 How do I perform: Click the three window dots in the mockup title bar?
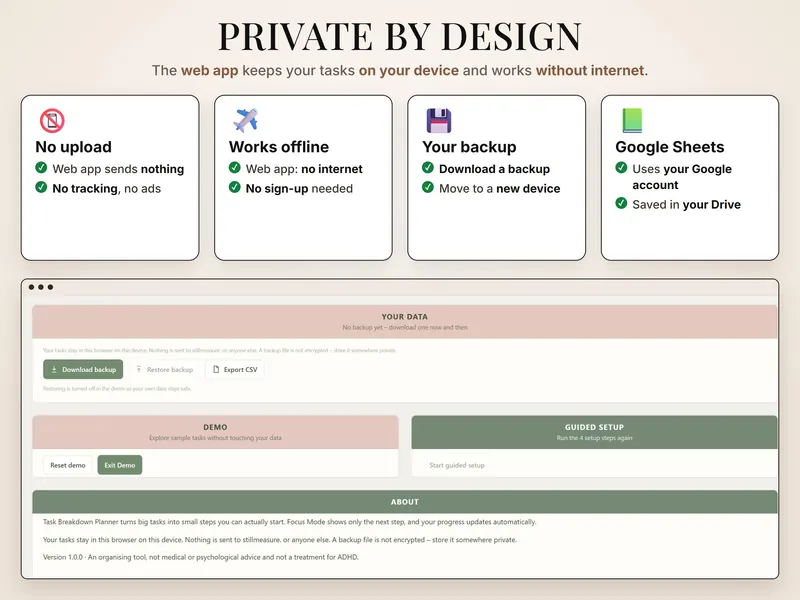(x=41, y=287)
